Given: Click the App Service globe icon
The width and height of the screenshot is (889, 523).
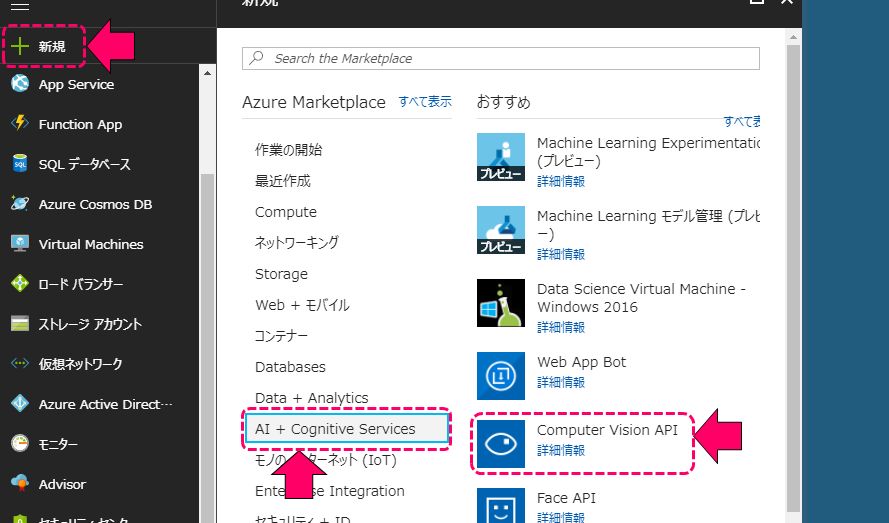Looking at the screenshot, I should point(20,83).
